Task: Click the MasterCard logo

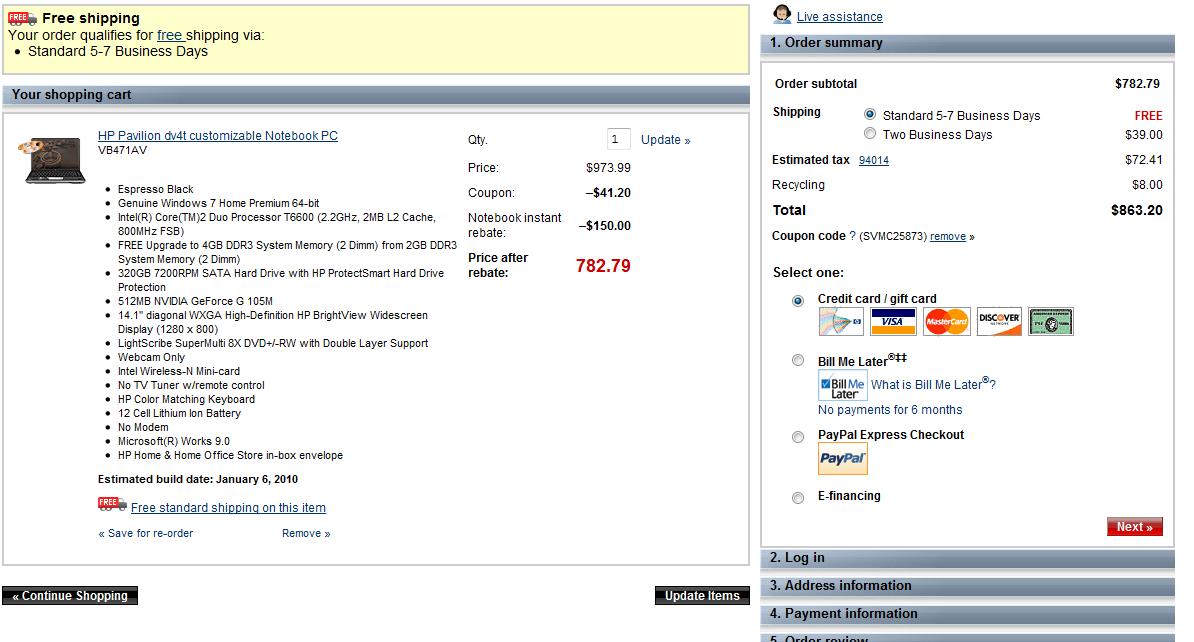Action: tap(947, 321)
